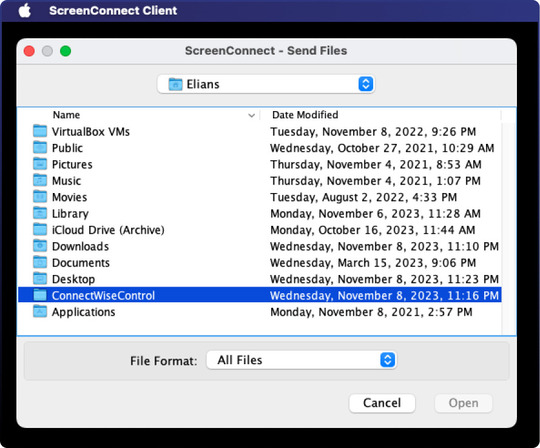Select the Library folder name

tap(70, 213)
